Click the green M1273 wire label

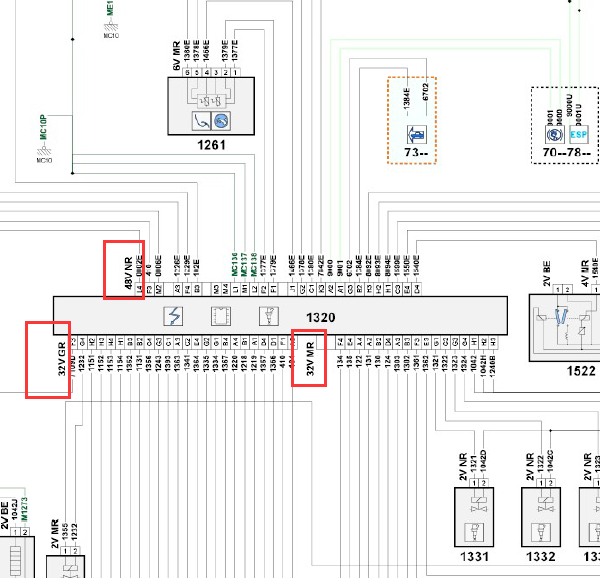click(x=24, y=508)
